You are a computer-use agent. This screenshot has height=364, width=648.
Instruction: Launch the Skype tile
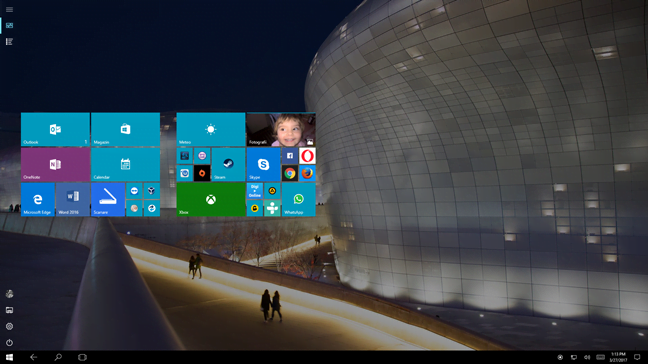click(x=263, y=164)
